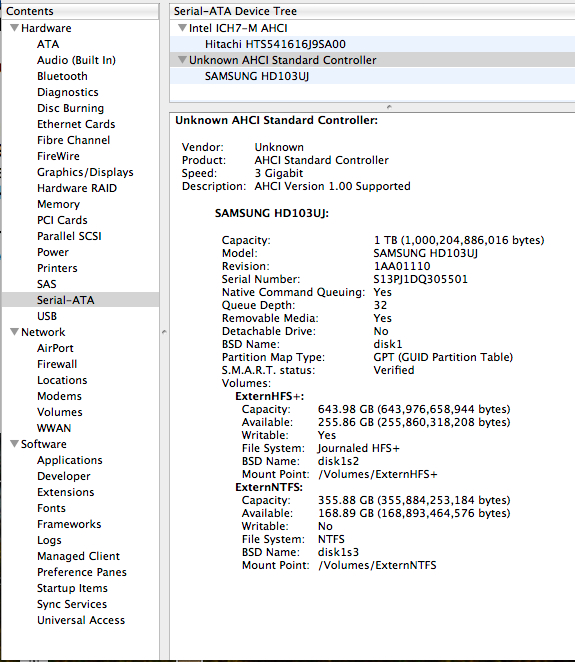Open USB device information

coord(47,316)
